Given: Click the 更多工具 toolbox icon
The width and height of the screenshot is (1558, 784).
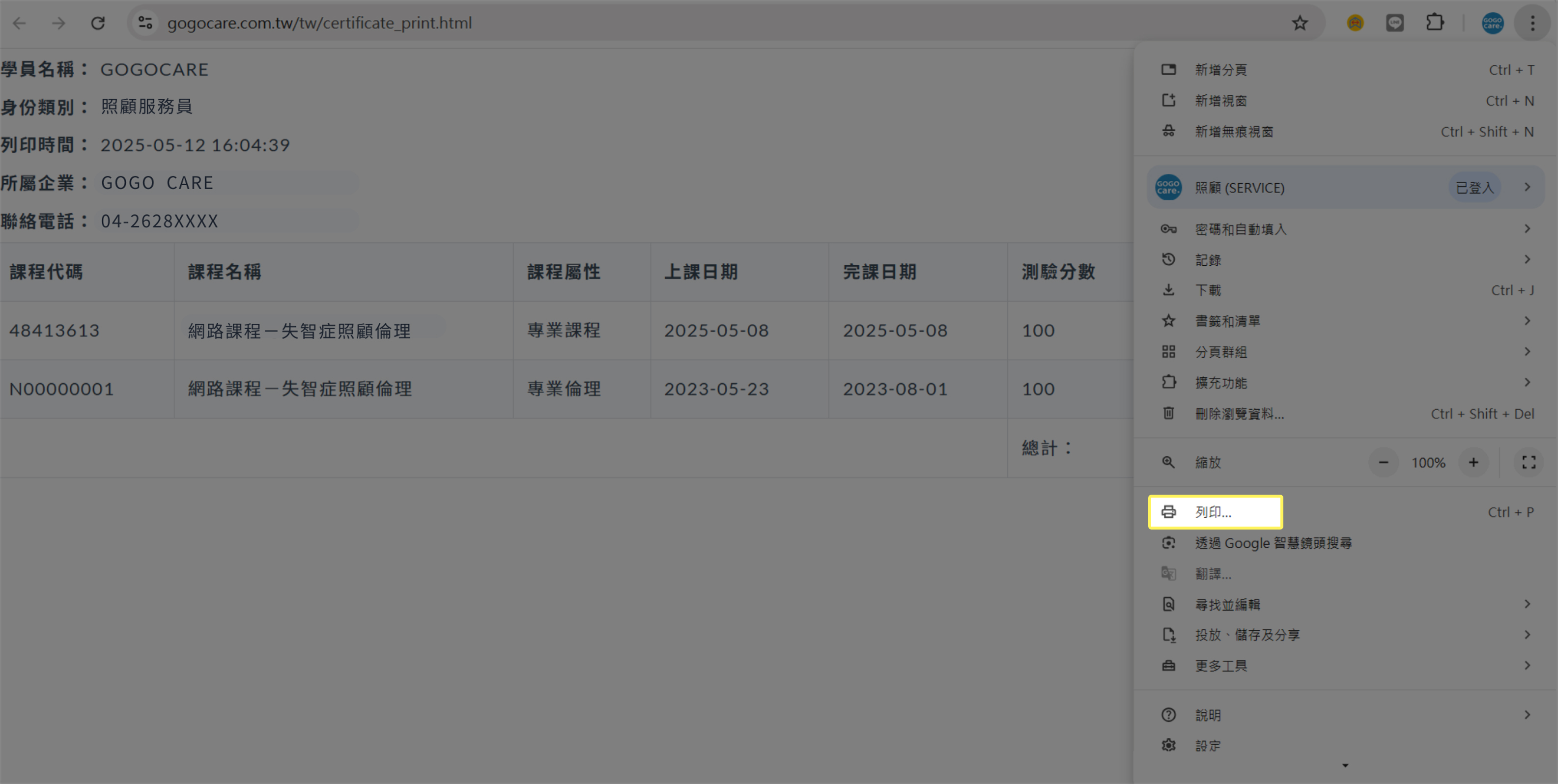Looking at the screenshot, I should coord(1168,666).
